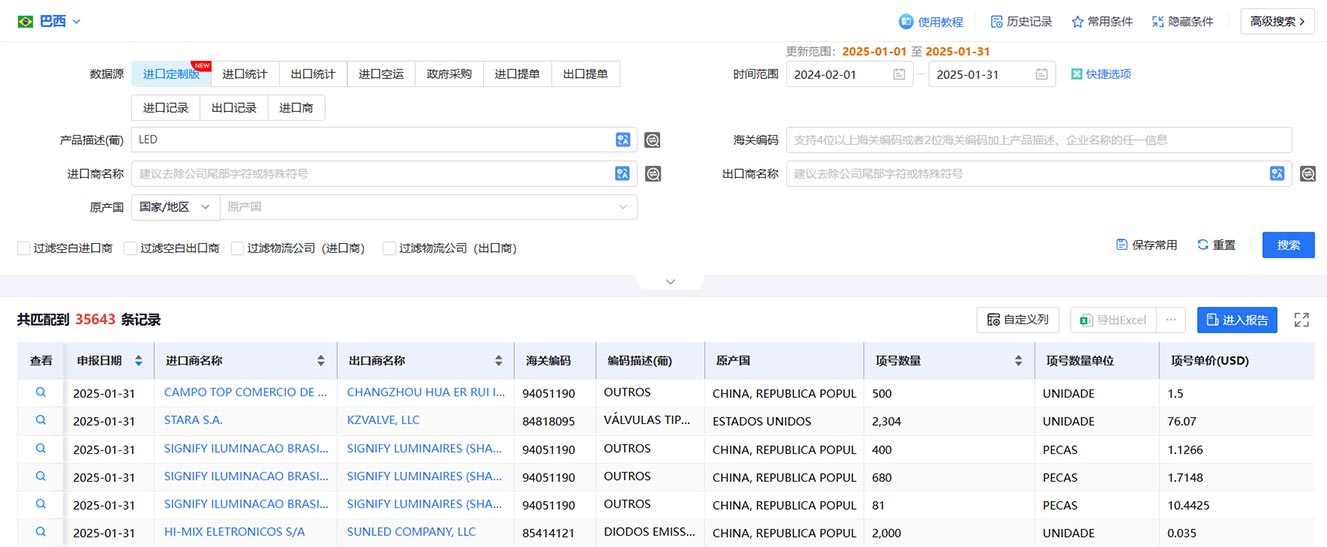Open 高级搜索 advanced search
This screenshot has height=547, width=1327.
[x=1277, y=21]
